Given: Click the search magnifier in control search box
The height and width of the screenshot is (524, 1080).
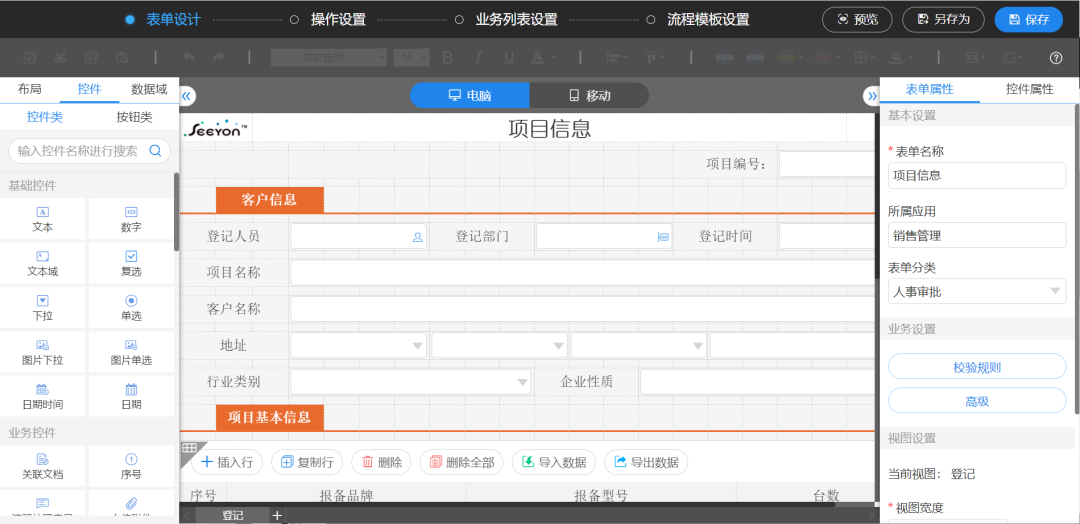Looking at the screenshot, I should pyautogui.click(x=156, y=151).
